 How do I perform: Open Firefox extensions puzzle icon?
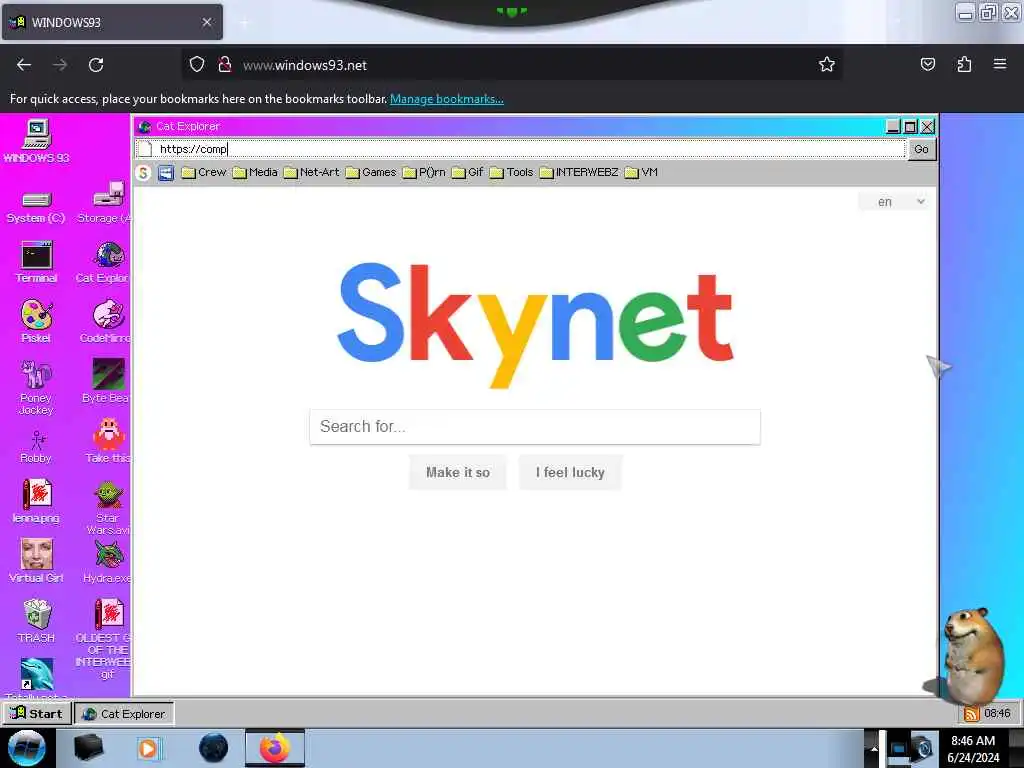pos(964,64)
